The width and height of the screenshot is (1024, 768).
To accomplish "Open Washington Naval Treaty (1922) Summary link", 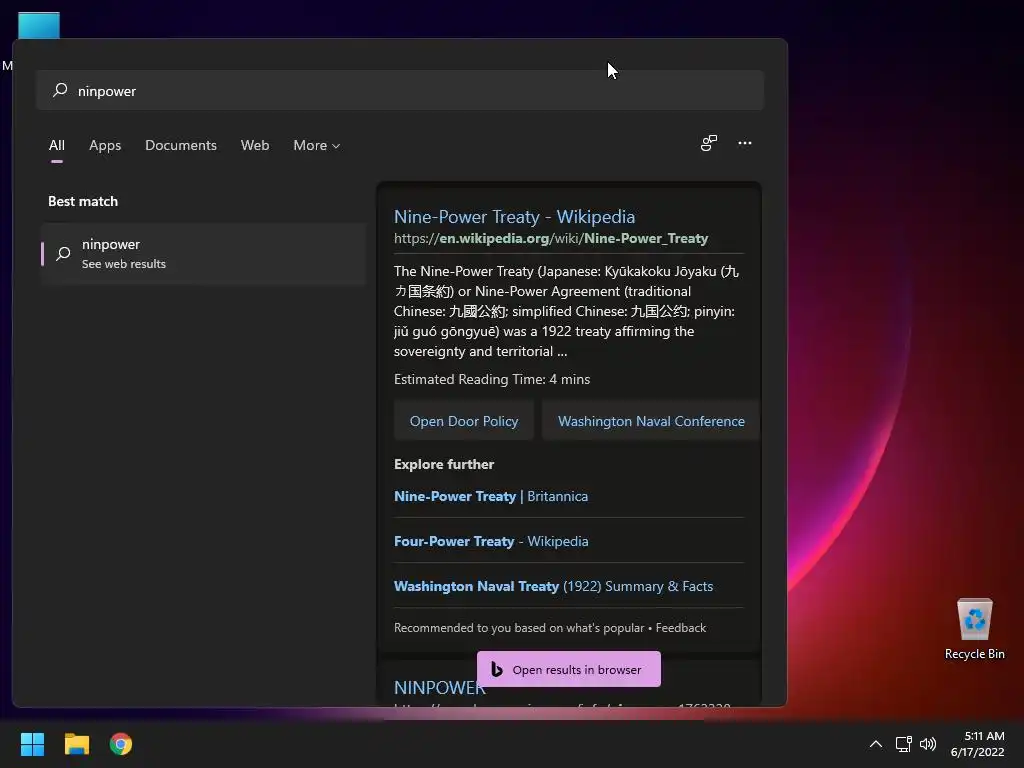I will (553, 586).
